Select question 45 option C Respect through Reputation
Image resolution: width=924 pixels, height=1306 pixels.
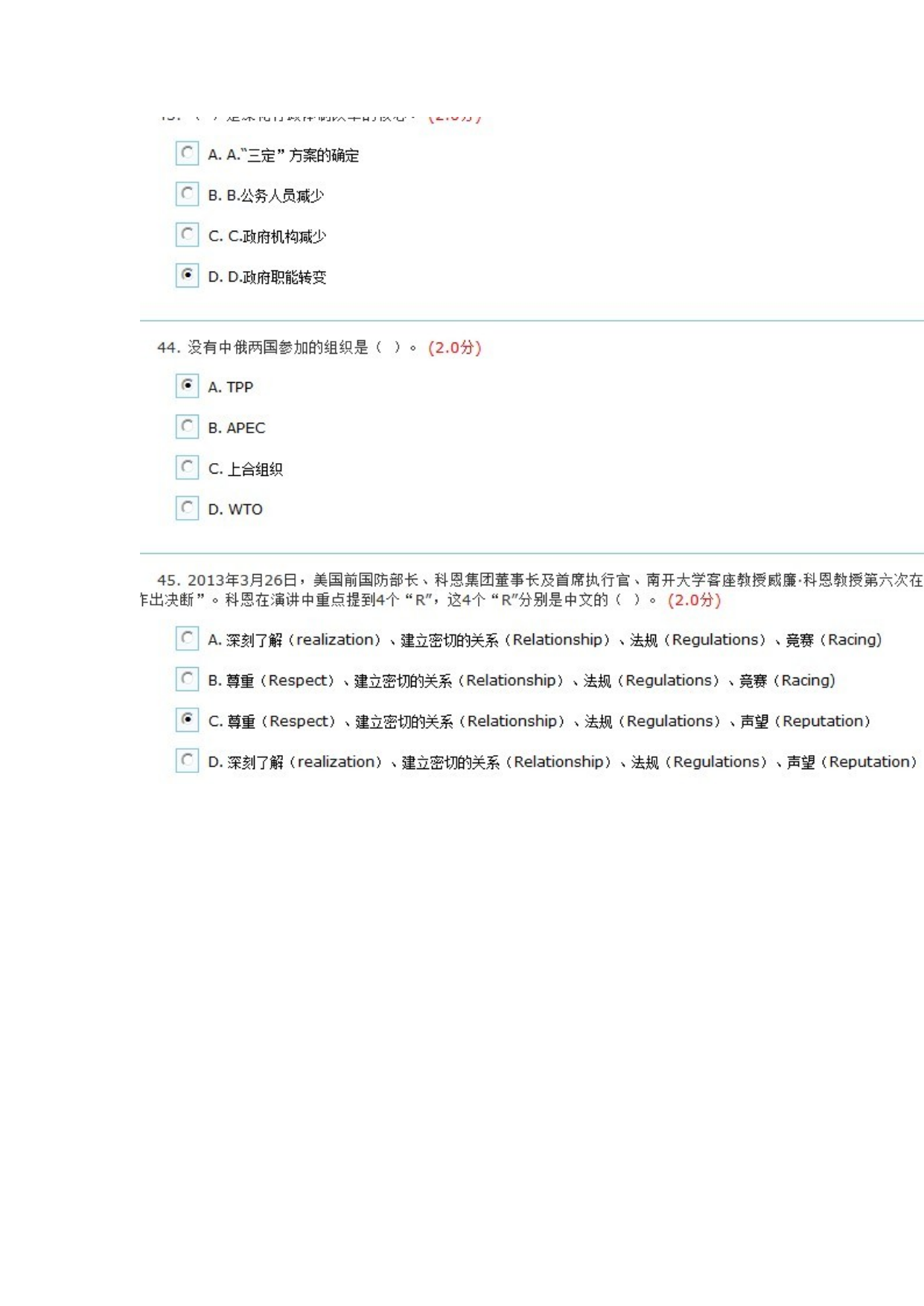(187, 720)
